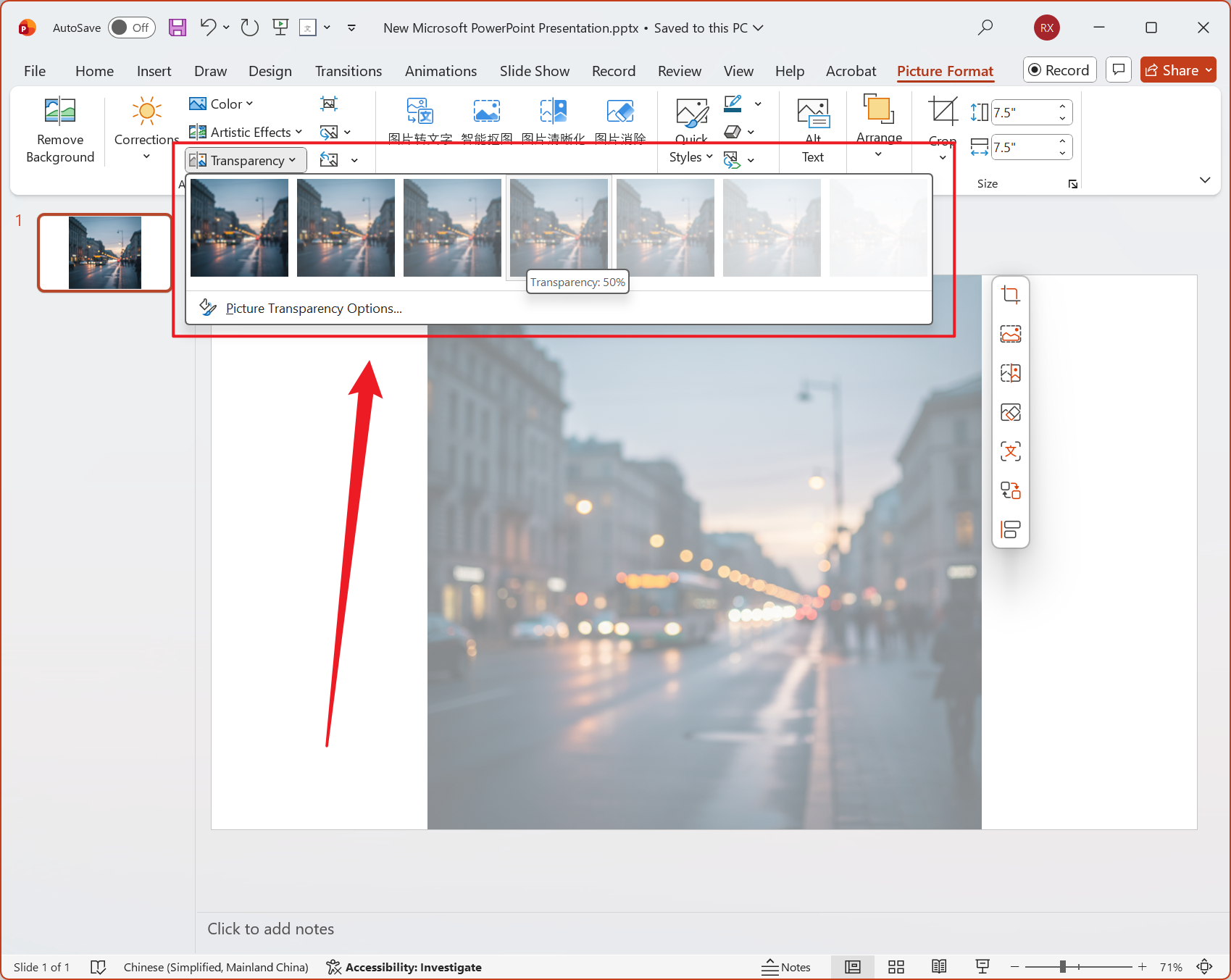Collapse the Transparency dropdown button
Screen dimensions: 1231x980
coord(246,160)
